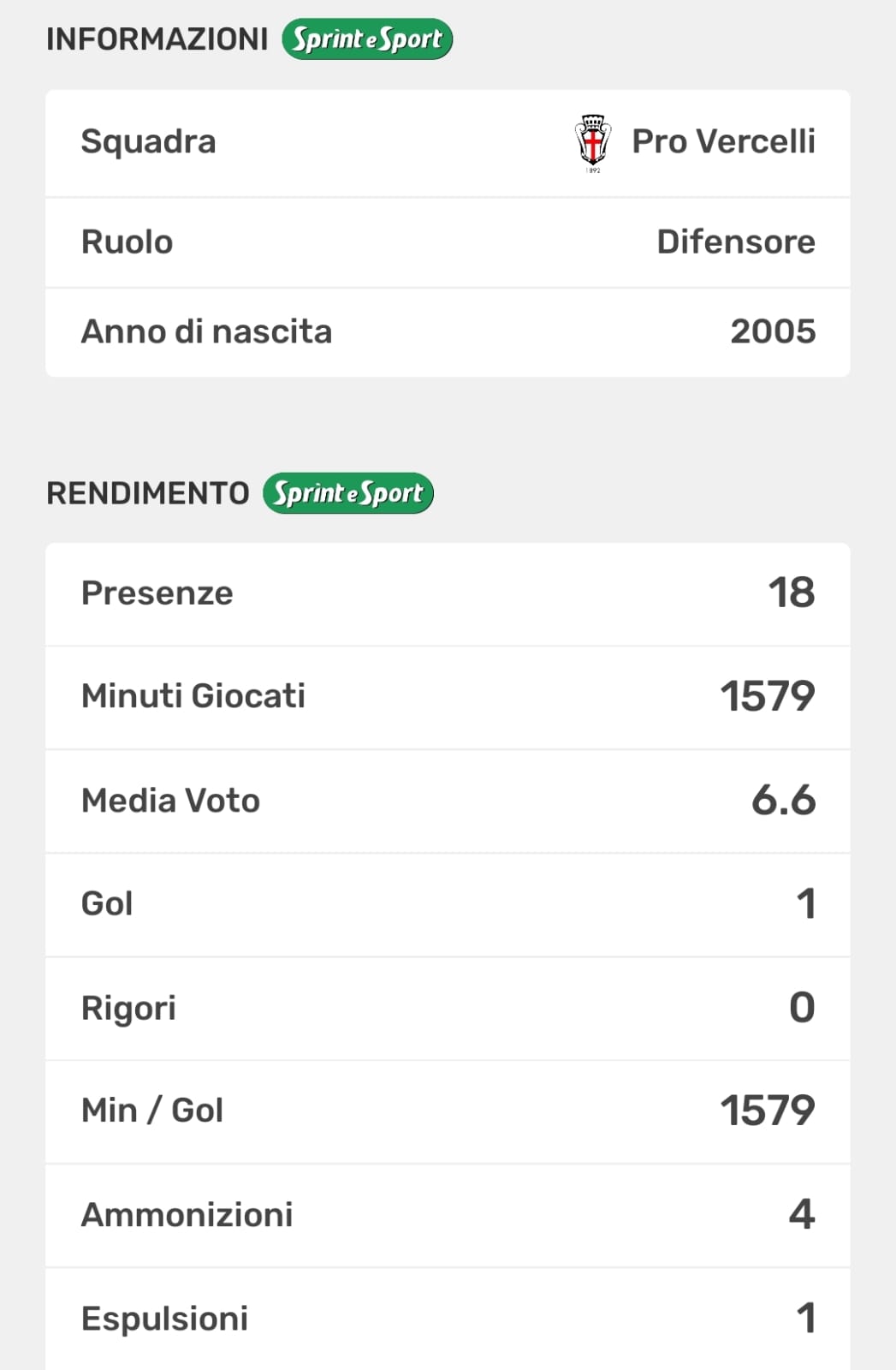This screenshot has width=896, height=1370.
Task: Click the RENDIMENTO section heading
Action: [147, 494]
